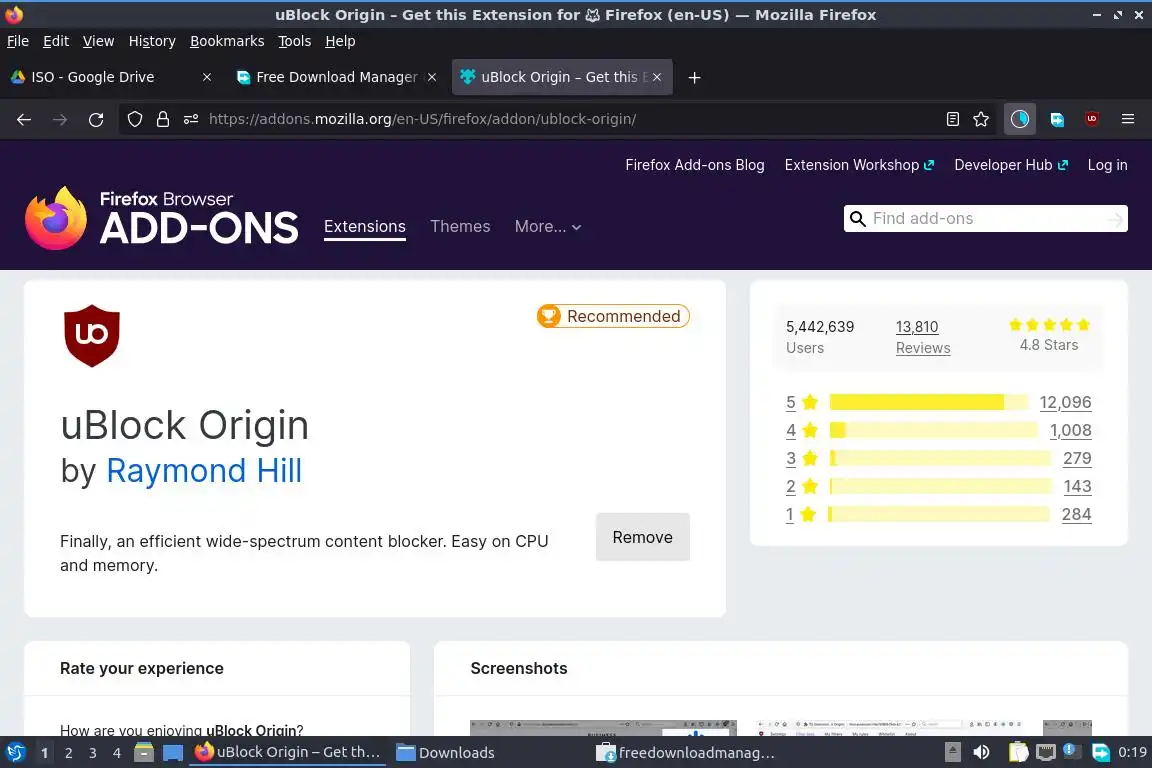Go to the Extensions section

(364, 226)
